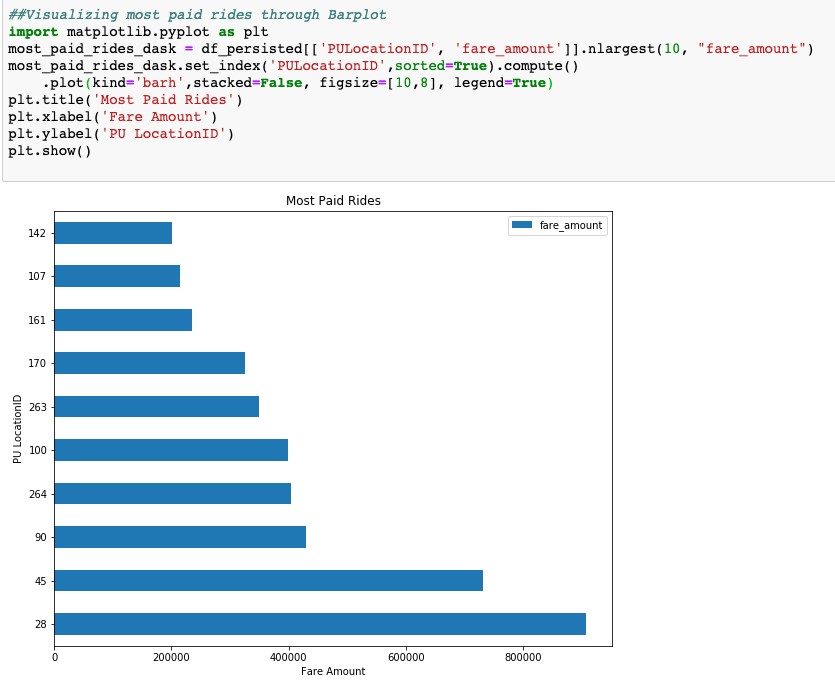Select the bar for PU location 107
Image resolution: width=835 pixels, height=684 pixels.
coord(117,276)
